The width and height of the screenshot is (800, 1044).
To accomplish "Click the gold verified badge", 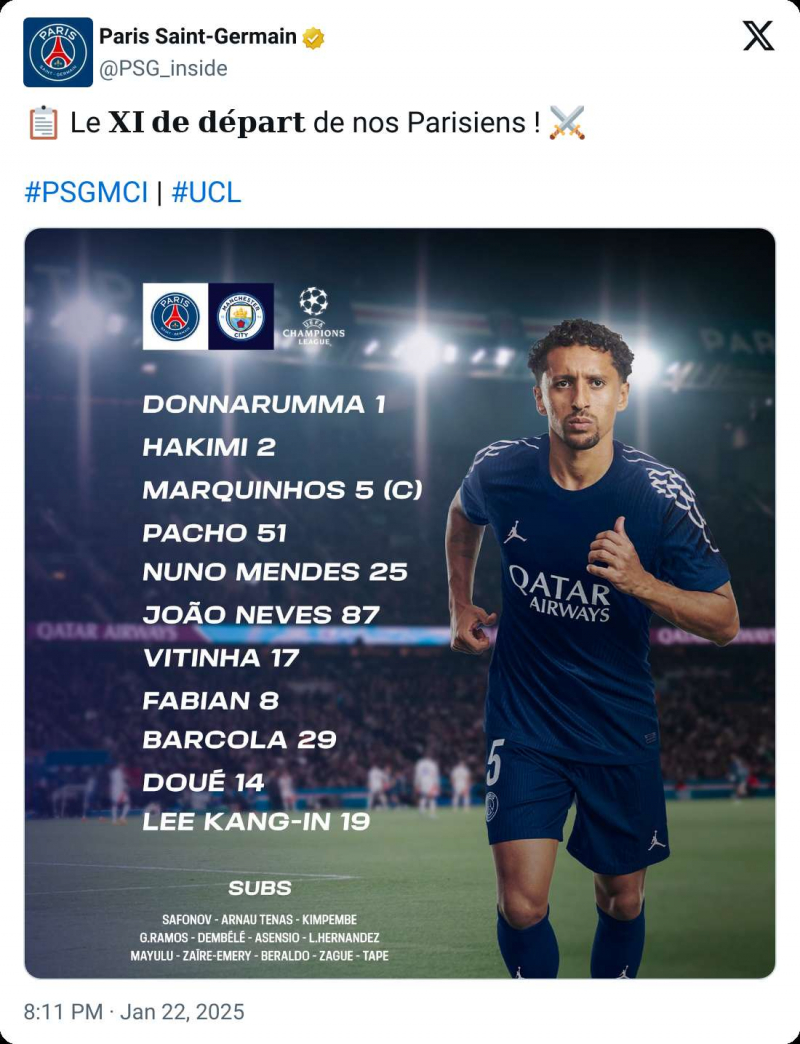I will pos(314,38).
